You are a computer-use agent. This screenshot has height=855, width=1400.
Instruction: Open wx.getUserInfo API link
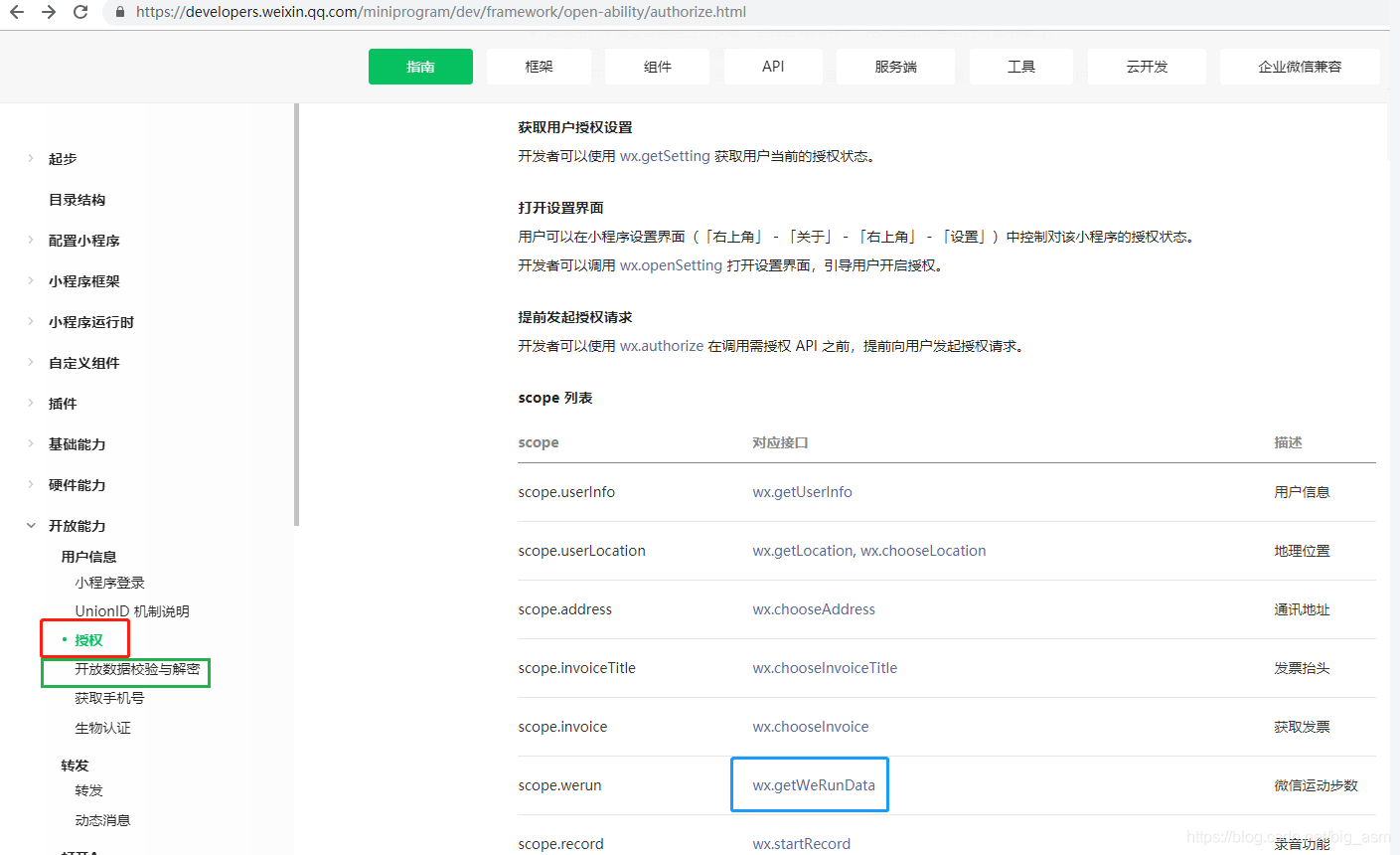point(802,492)
